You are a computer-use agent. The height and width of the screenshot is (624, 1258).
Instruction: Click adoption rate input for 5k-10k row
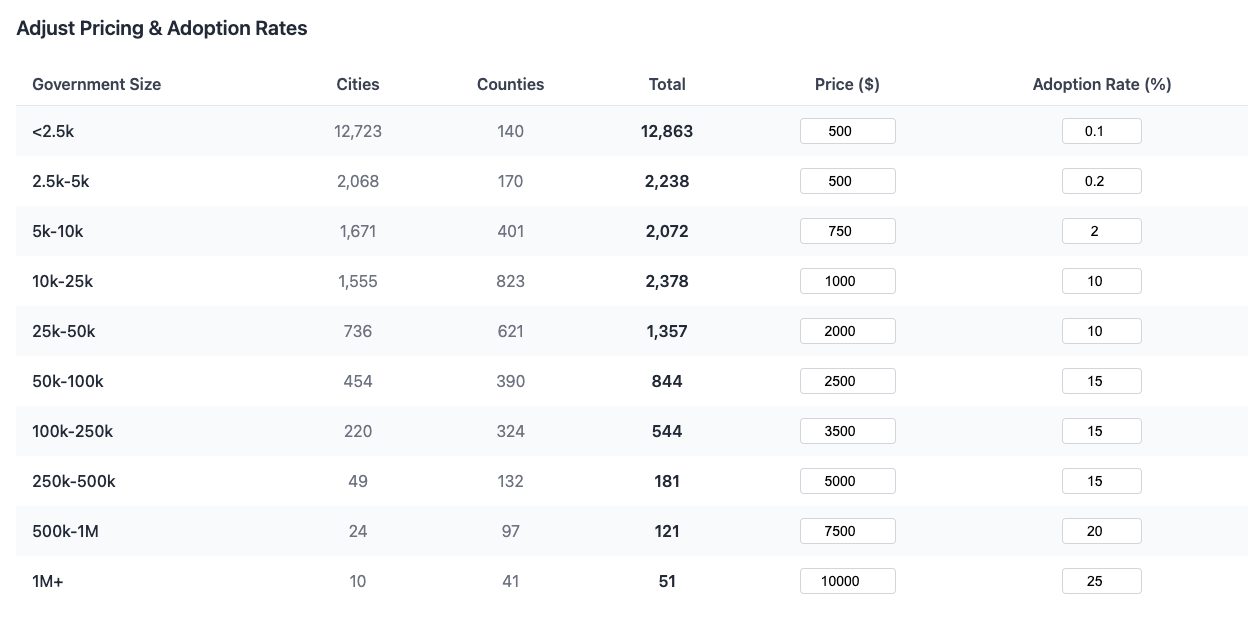point(1101,231)
